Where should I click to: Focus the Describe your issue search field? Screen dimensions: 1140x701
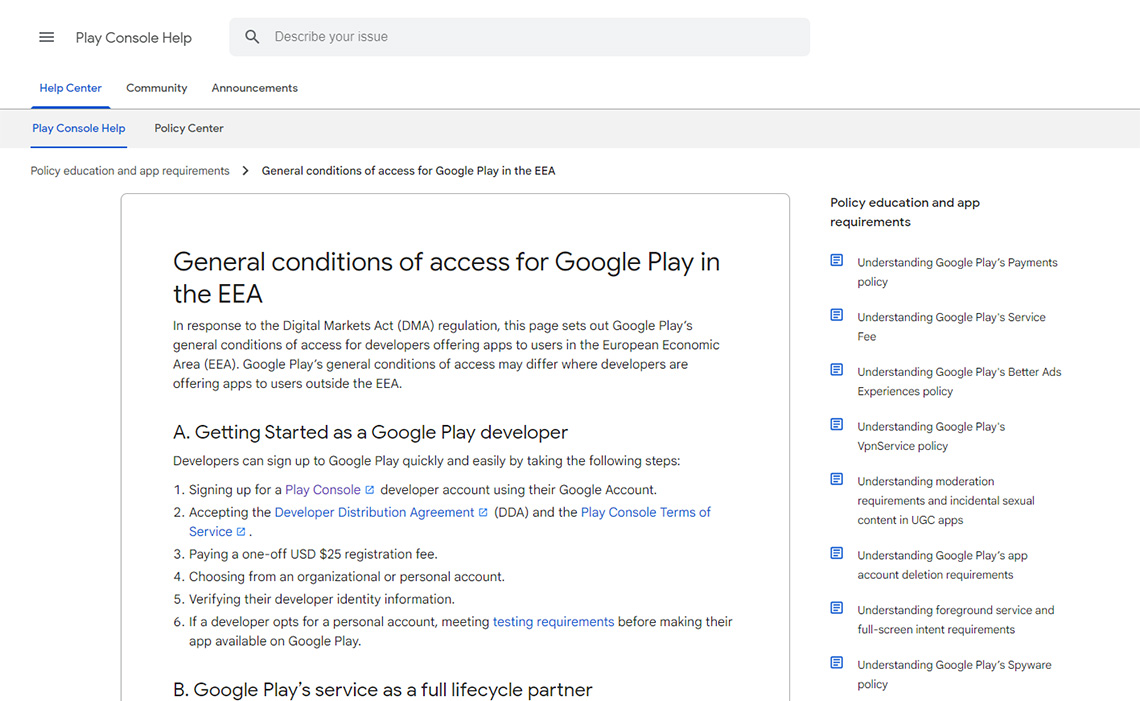[x=519, y=37]
